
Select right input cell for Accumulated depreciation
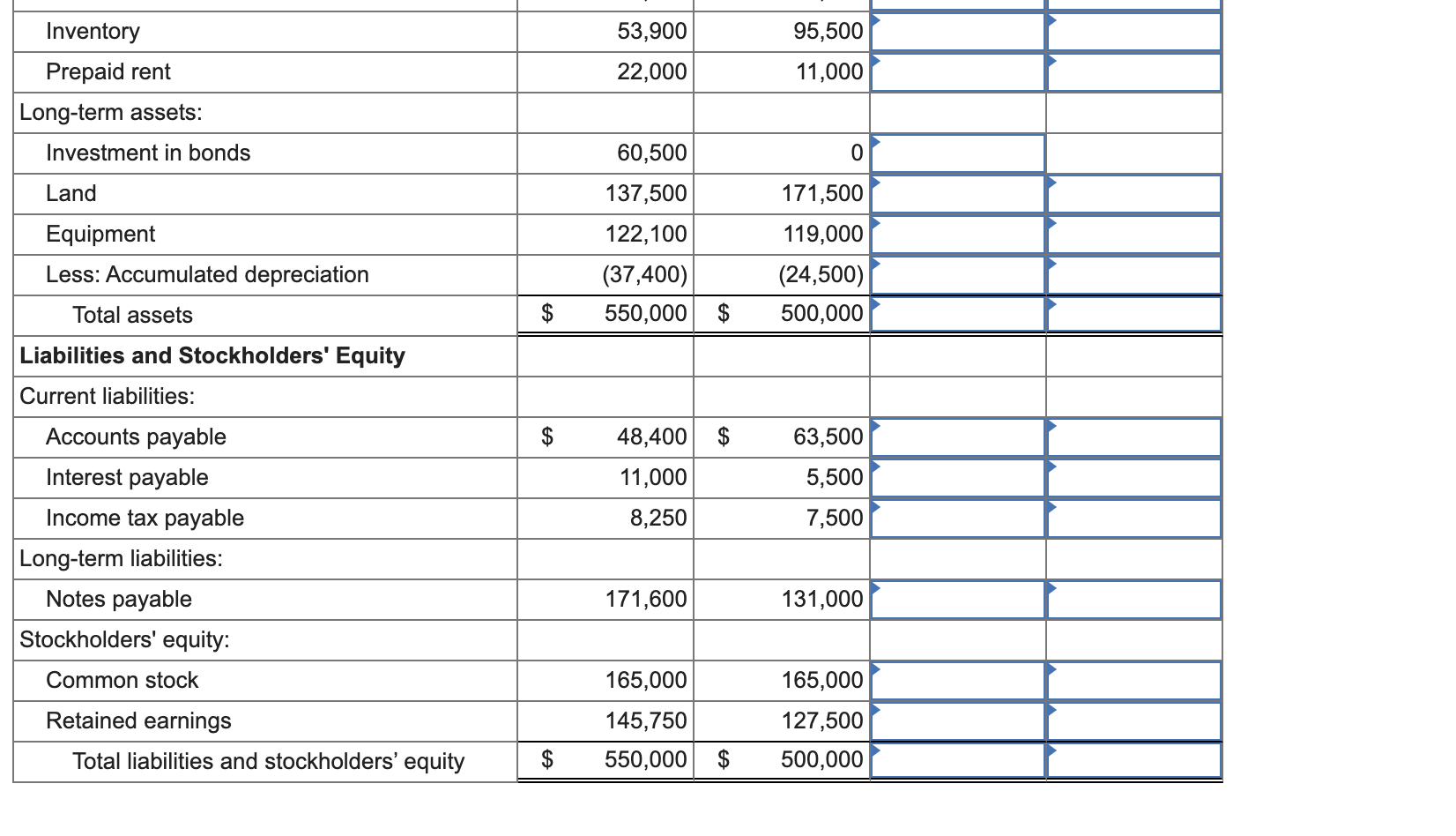coord(1134,275)
